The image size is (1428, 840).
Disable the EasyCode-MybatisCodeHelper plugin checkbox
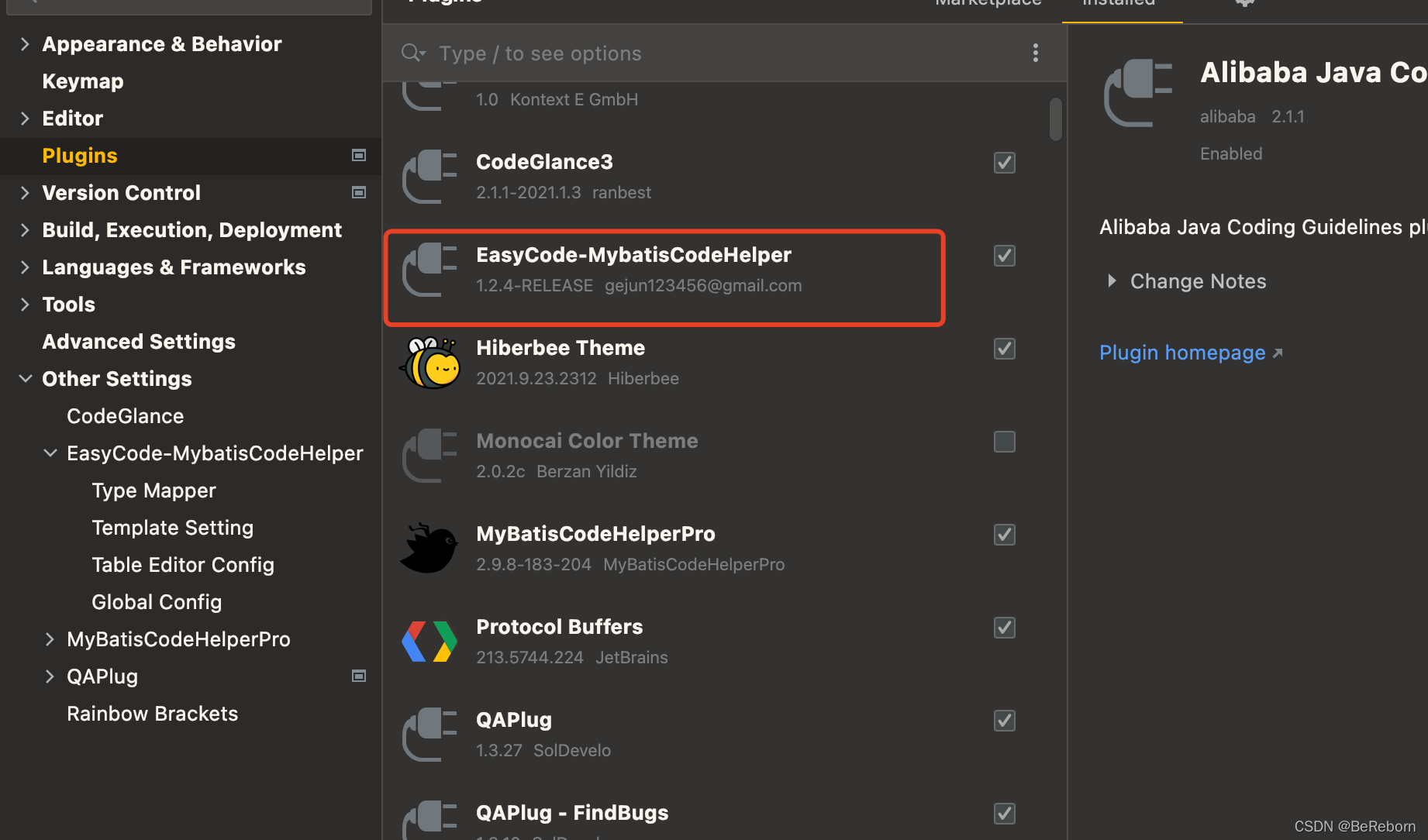click(x=1005, y=256)
